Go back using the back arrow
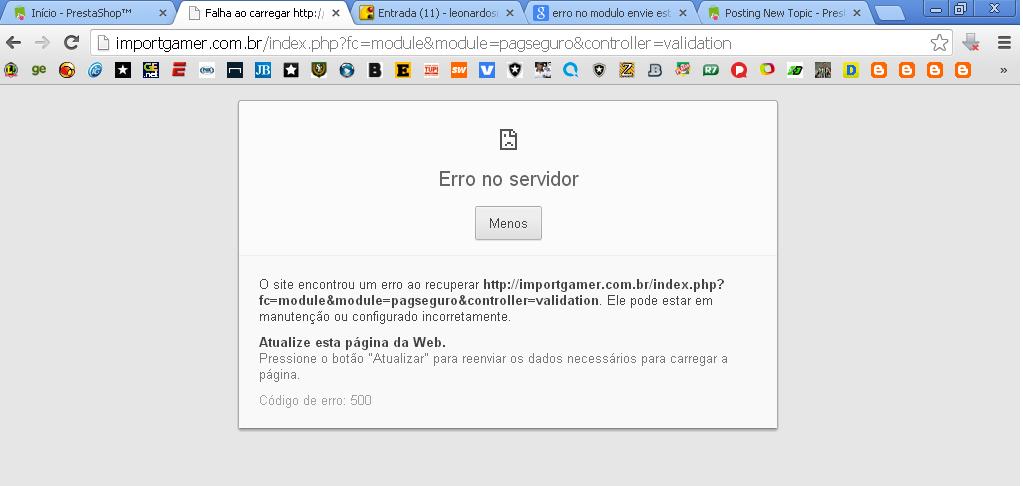1023x486 pixels. pos(13,43)
